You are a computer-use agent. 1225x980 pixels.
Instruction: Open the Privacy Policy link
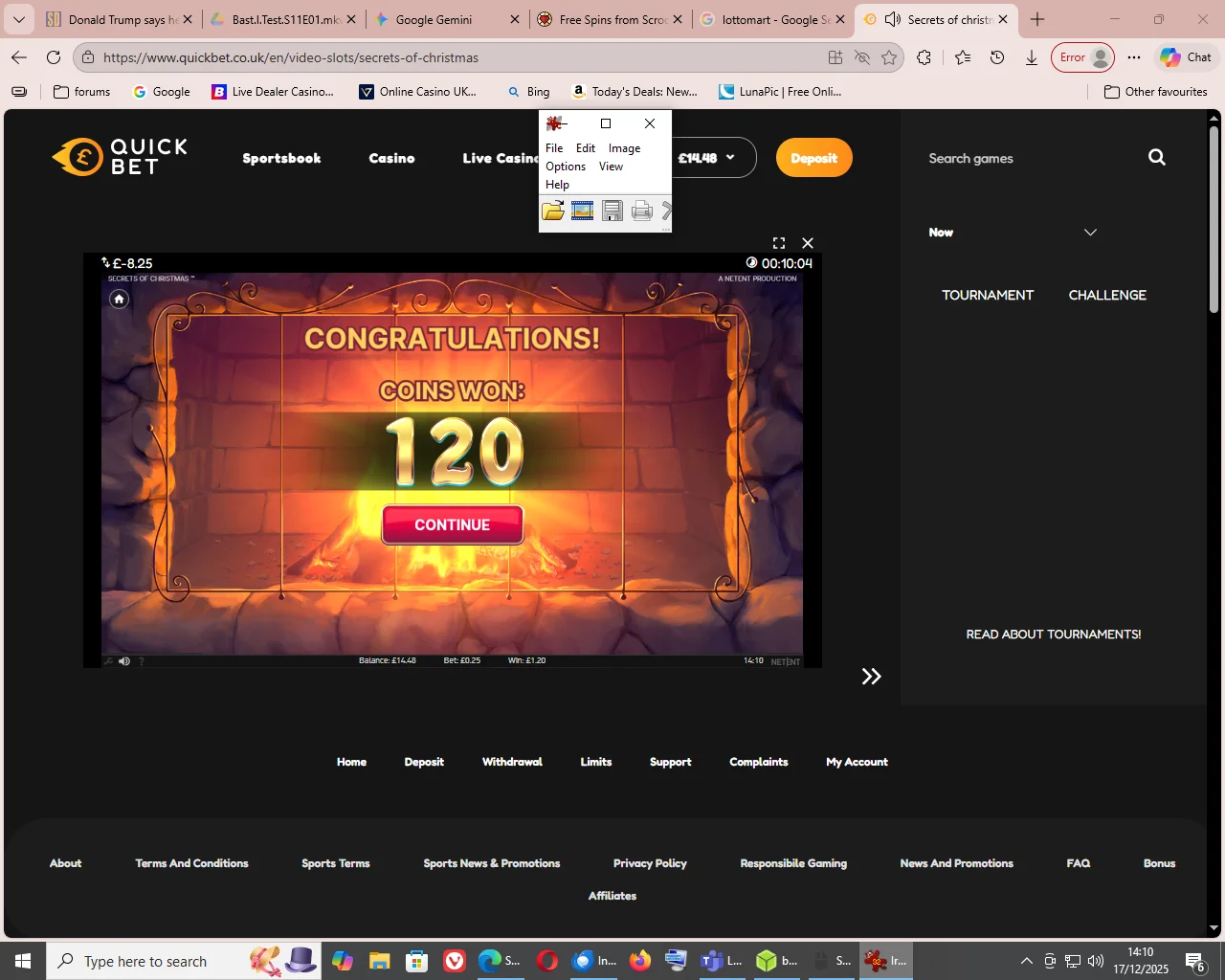[650, 863]
